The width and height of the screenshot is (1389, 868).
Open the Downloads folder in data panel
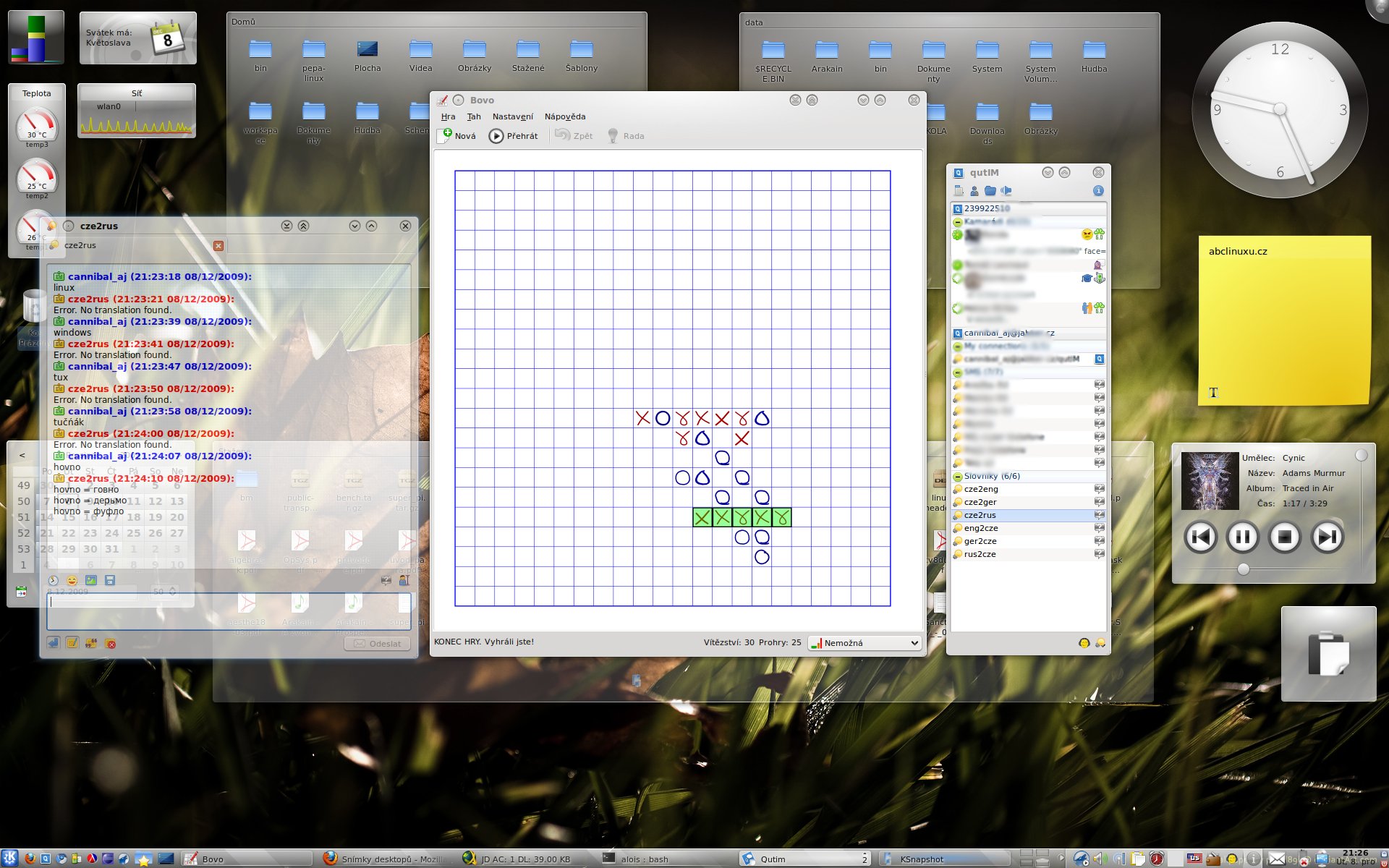click(987, 124)
